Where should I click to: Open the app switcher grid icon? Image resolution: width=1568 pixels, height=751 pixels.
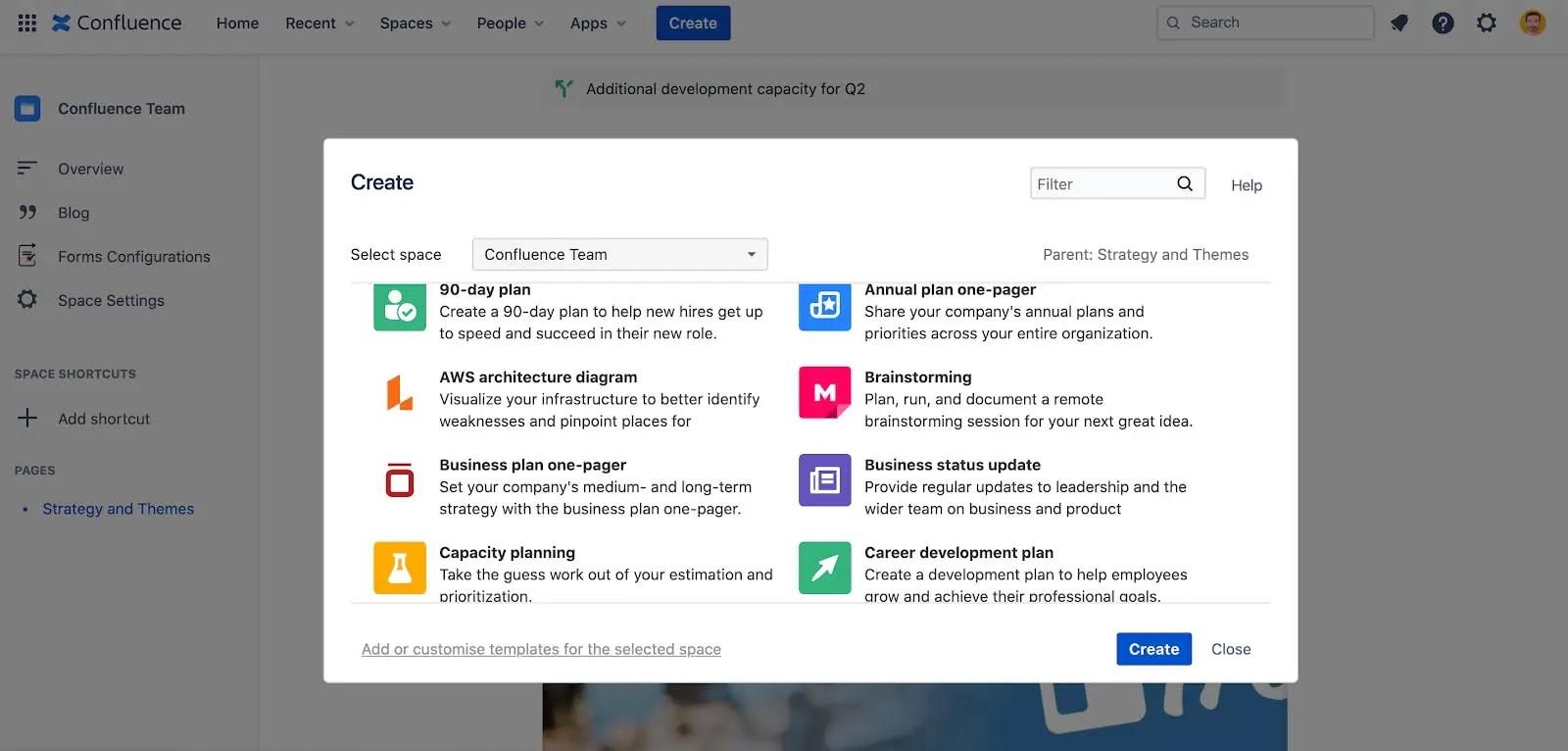pyautogui.click(x=27, y=23)
